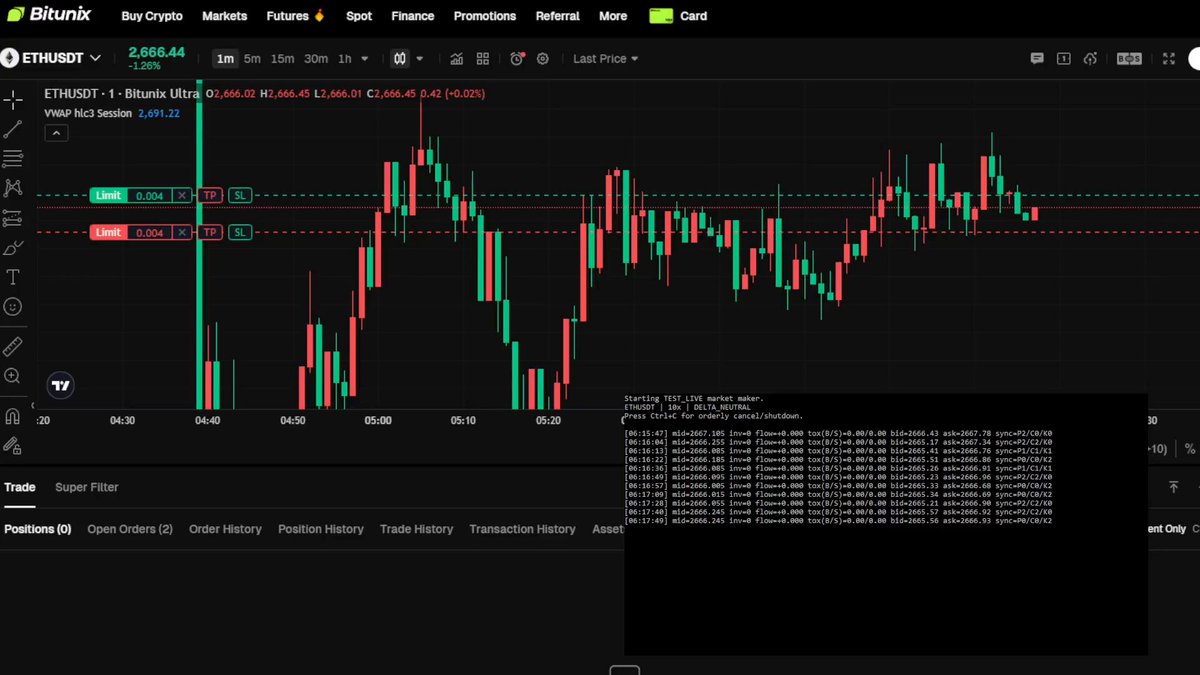Select the 5m timeframe
Image resolution: width=1200 pixels, height=675 pixels.
(252, 59)
